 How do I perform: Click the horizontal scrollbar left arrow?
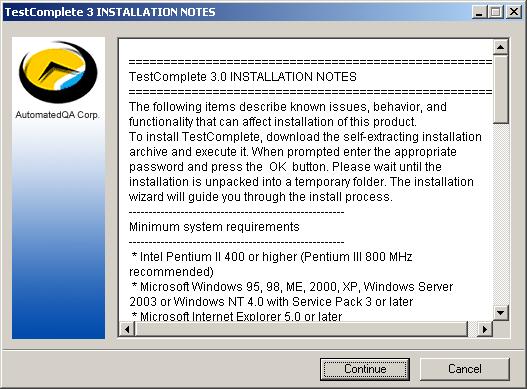tap(127, 329)
